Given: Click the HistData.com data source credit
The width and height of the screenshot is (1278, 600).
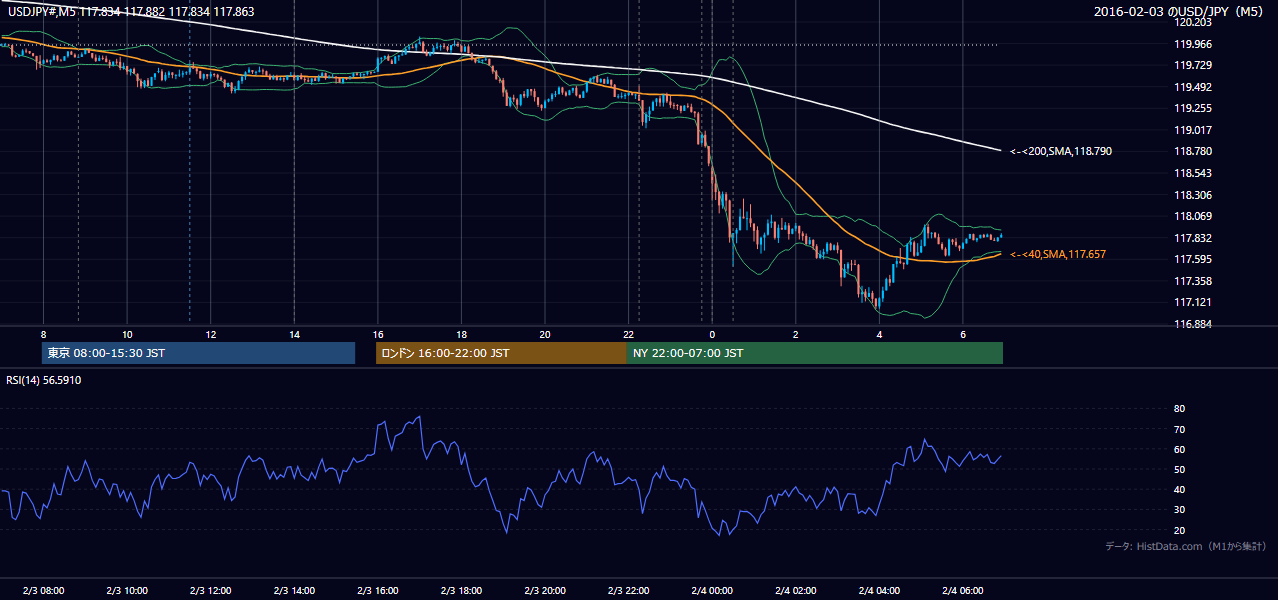Looking at the screenshot, I should 1185,546.
